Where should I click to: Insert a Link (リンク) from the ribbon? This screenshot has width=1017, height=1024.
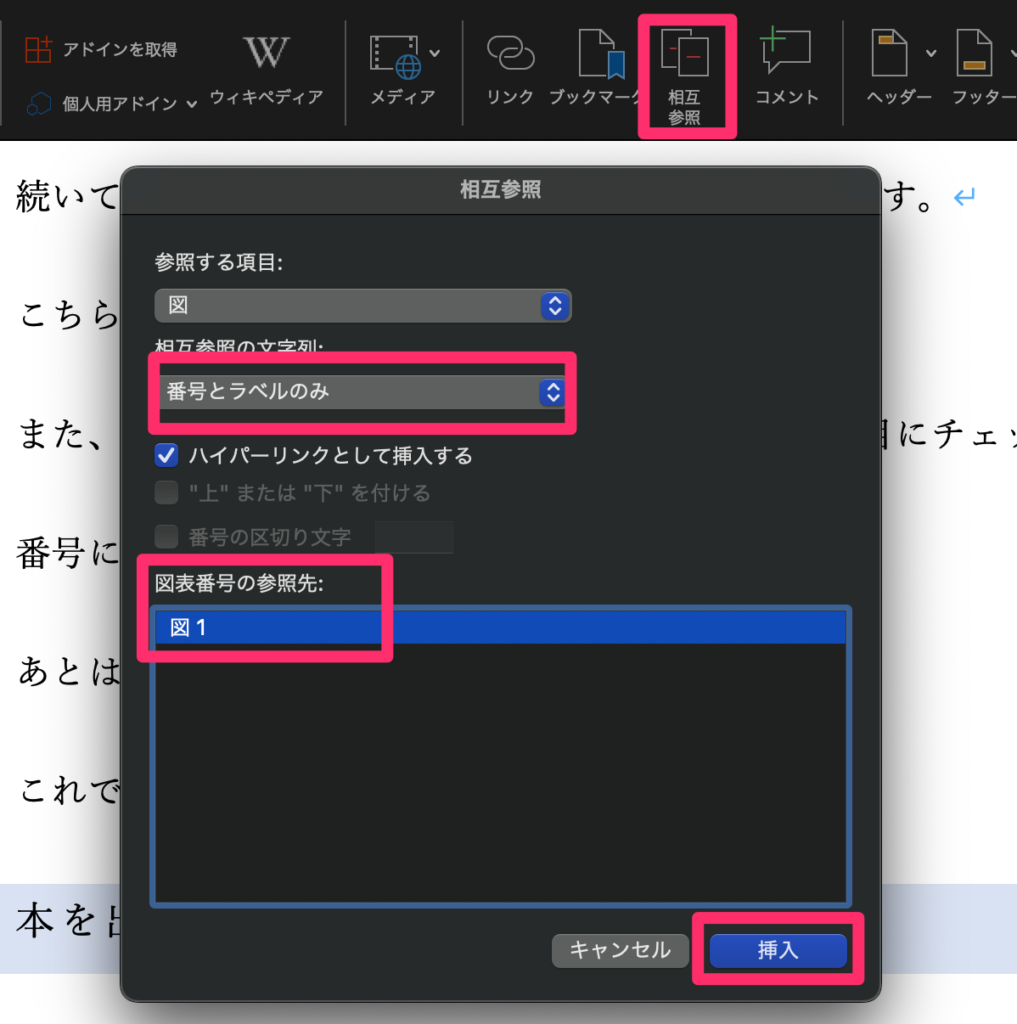(510, 54)
